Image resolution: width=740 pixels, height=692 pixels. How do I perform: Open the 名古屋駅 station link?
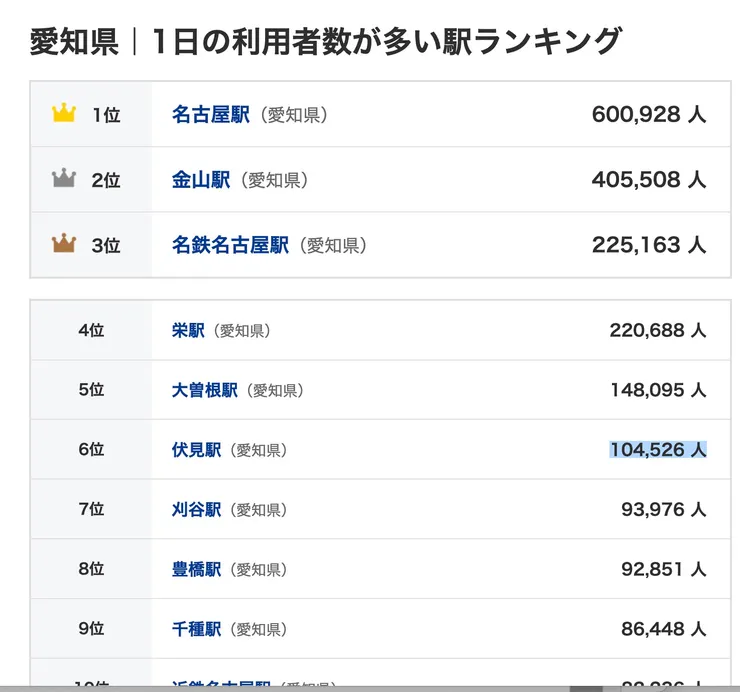click(x=210, y=115)
